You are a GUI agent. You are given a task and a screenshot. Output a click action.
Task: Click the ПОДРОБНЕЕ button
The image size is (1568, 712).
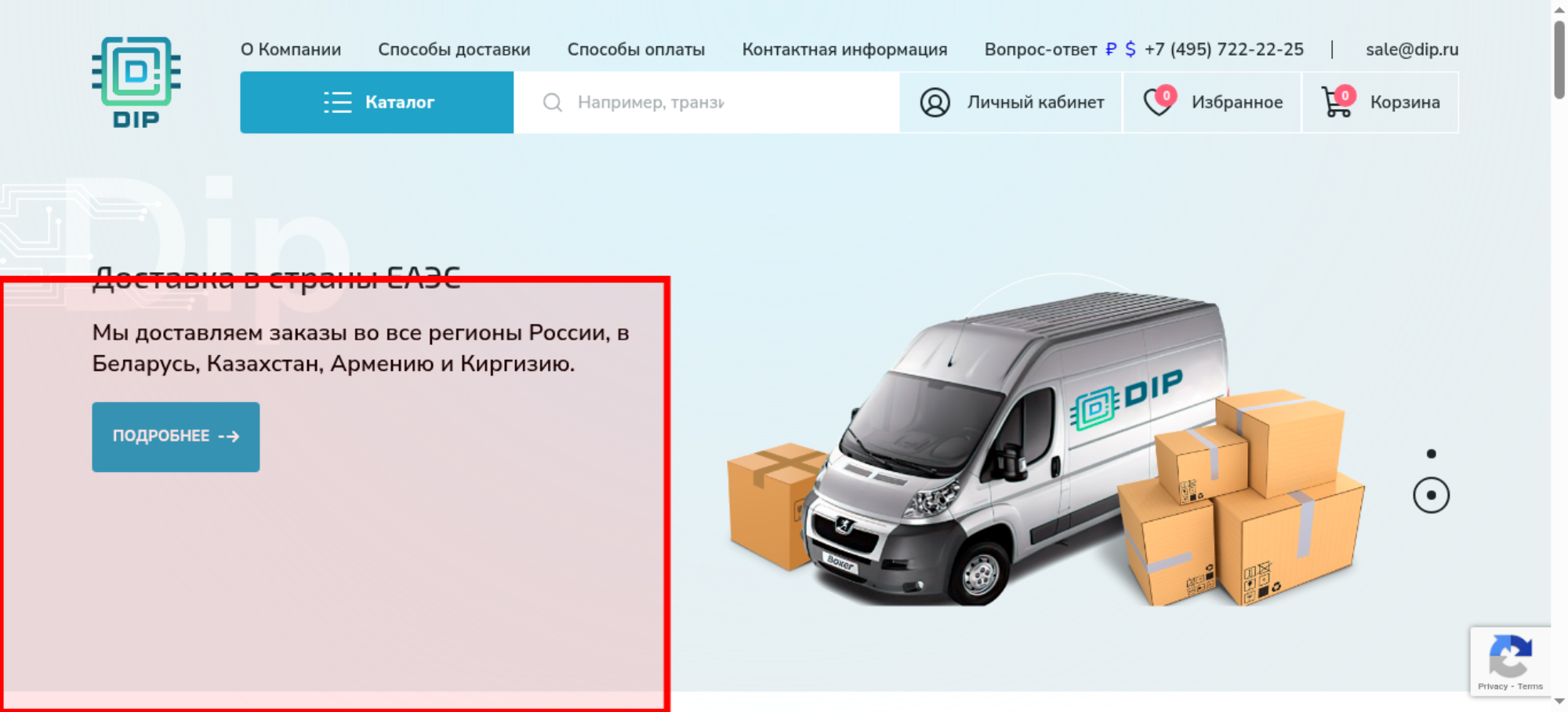tap(176, 437)
